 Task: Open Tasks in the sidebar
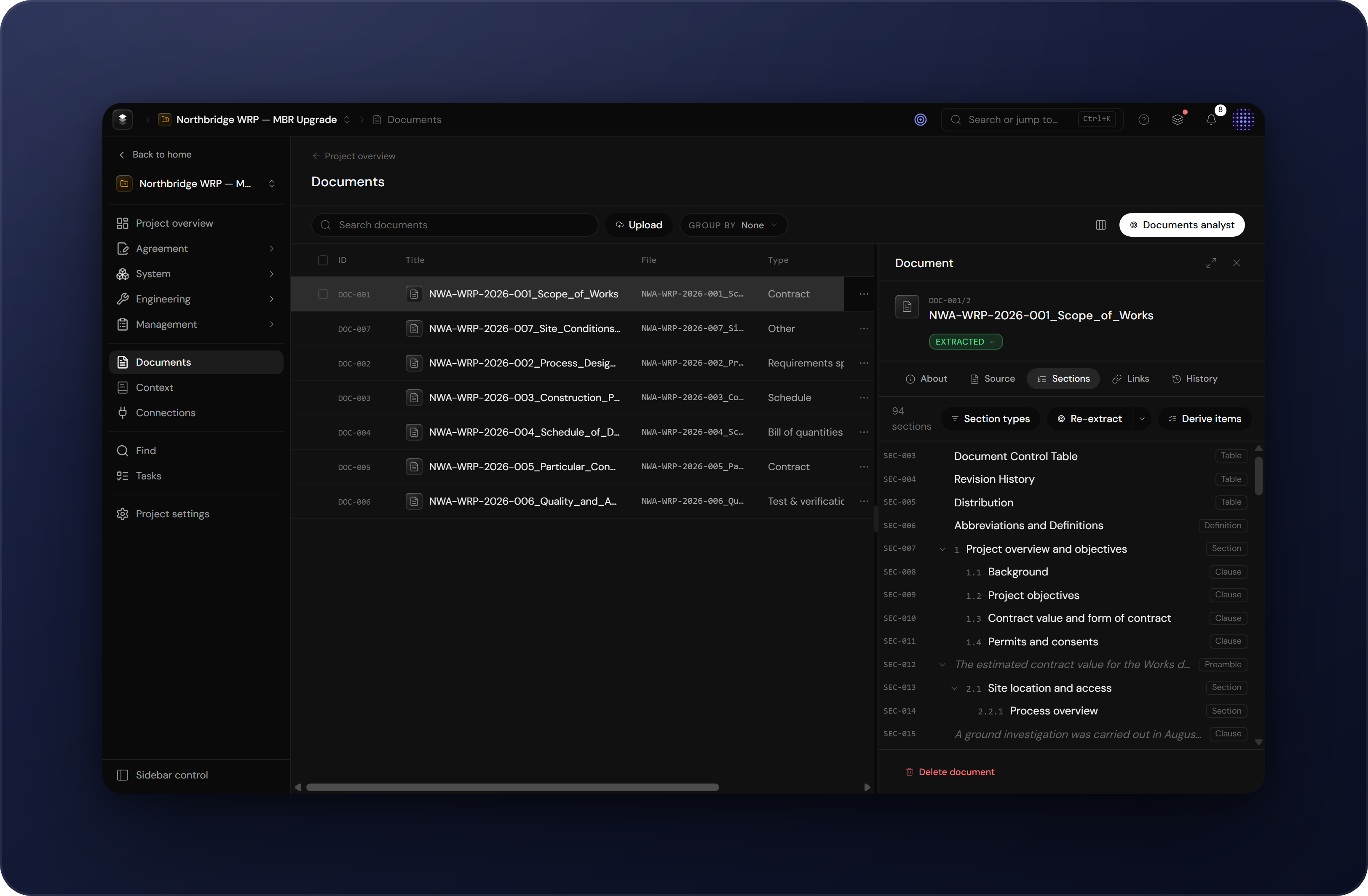(x=196, y=476)
